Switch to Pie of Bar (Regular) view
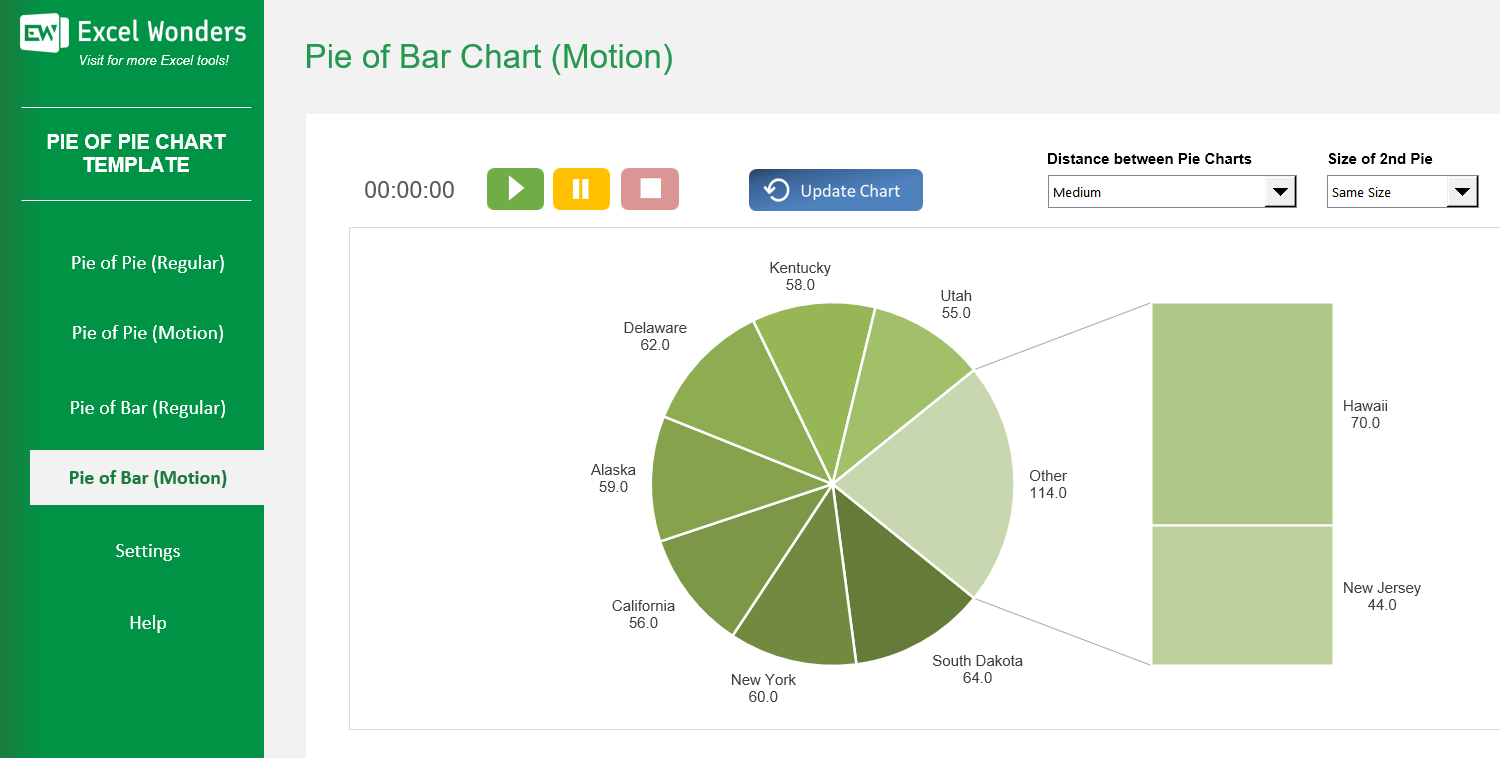 click(x=147, y=407)
